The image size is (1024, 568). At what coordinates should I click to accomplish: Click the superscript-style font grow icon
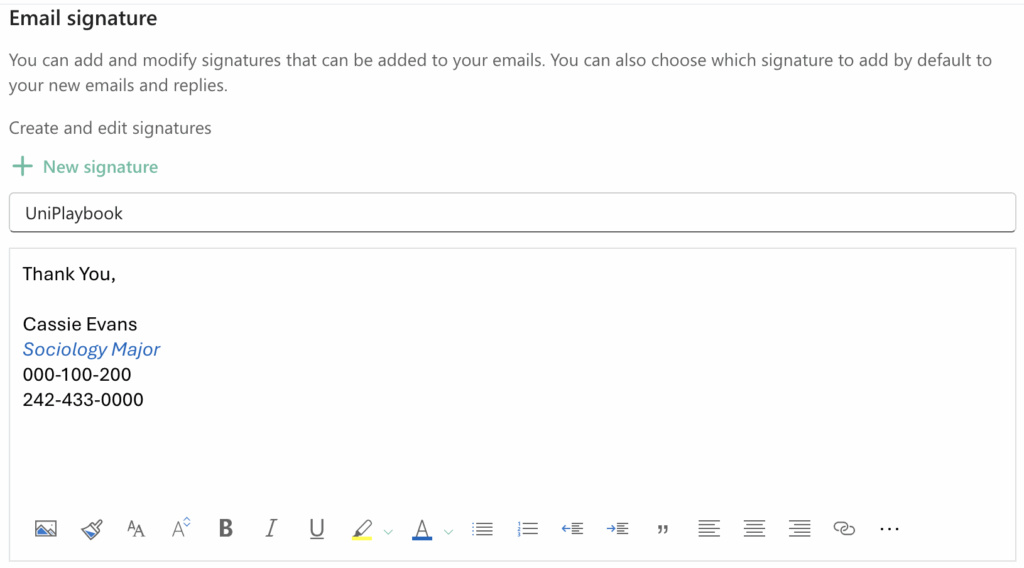click(x=181, y=528)
